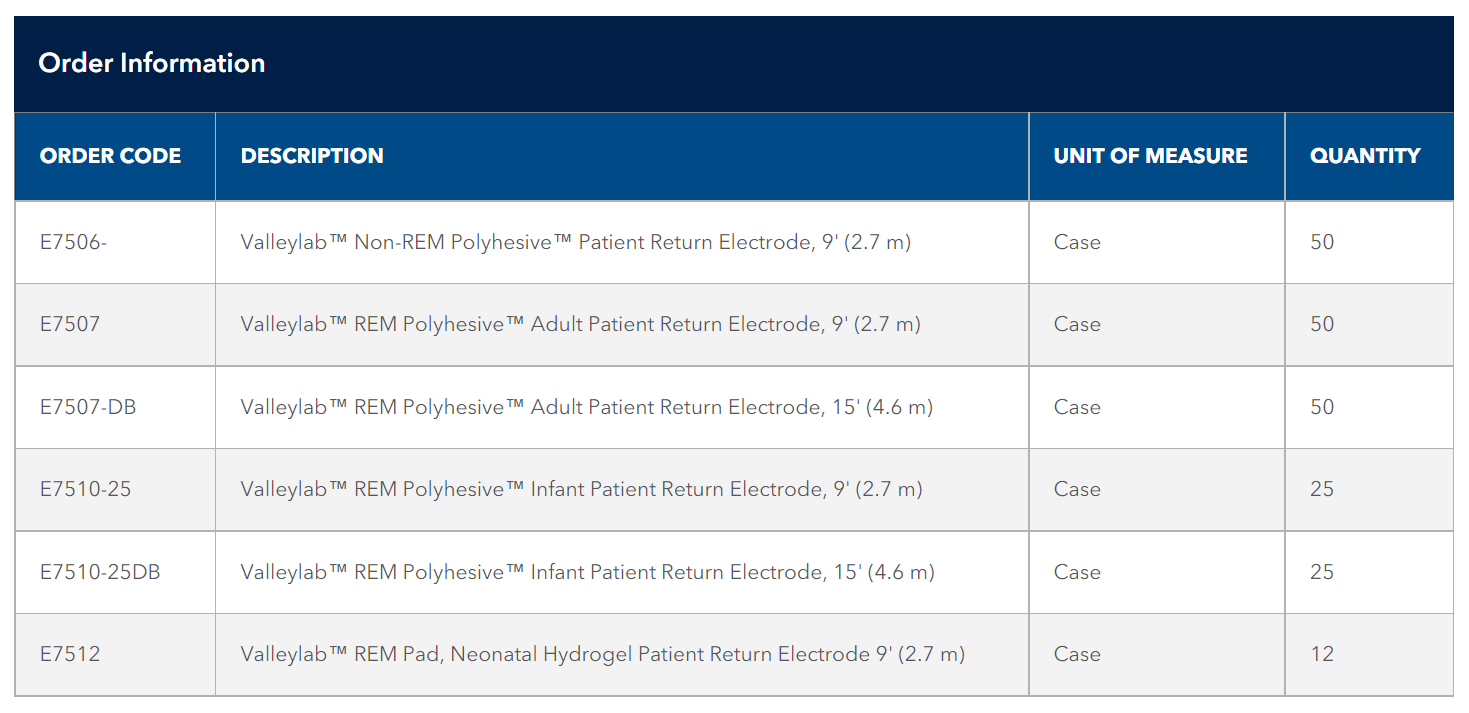Click the QUANTITY column header
This screenshot has width=1469, height=713.
[x=1365, y=156]
